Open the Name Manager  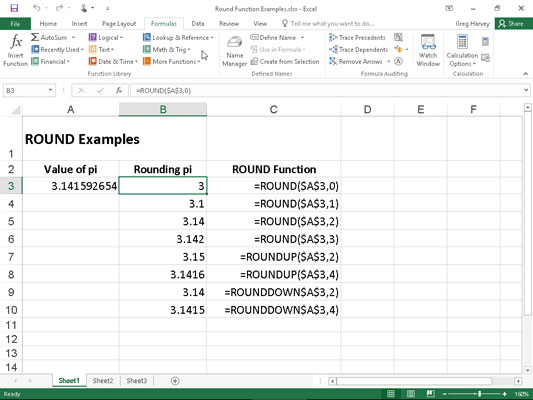pyautogui.click(x=235, y=51)
